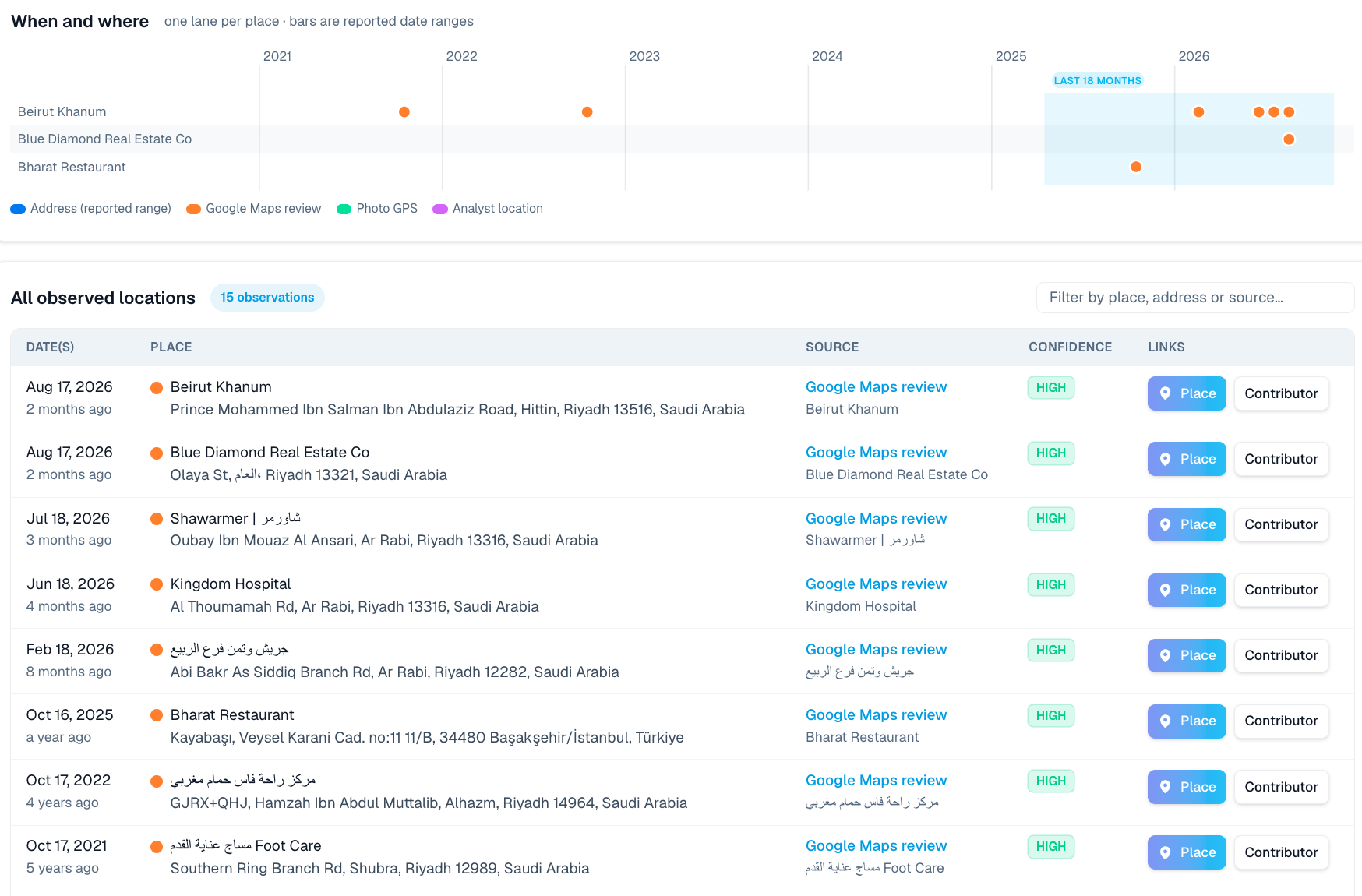Open Place link for Beirut Khanum row
This screenshot has width=1362, height=896.
(x=1187, y=393)
